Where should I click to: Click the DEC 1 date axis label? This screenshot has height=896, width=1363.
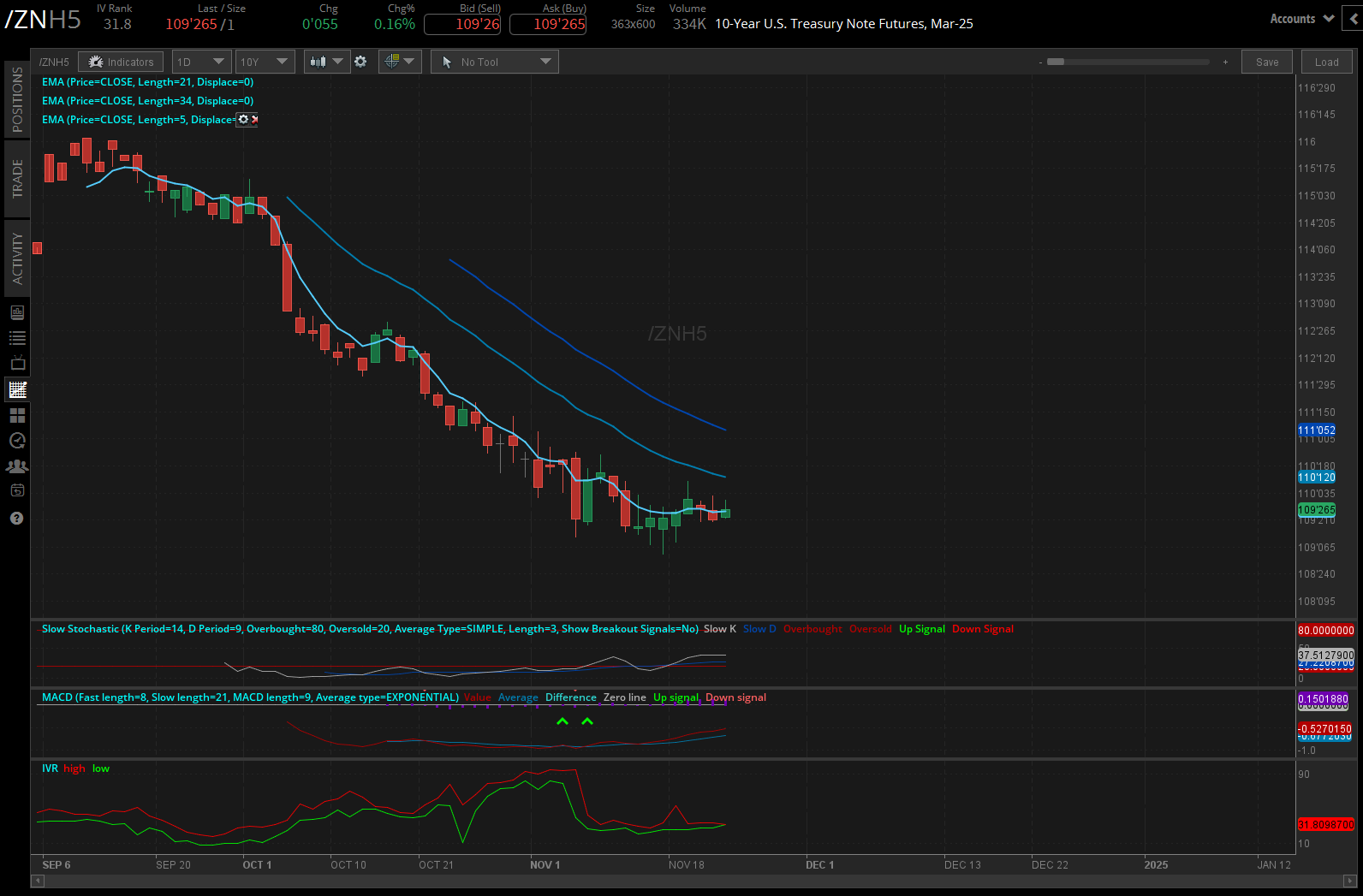point(819,865)
